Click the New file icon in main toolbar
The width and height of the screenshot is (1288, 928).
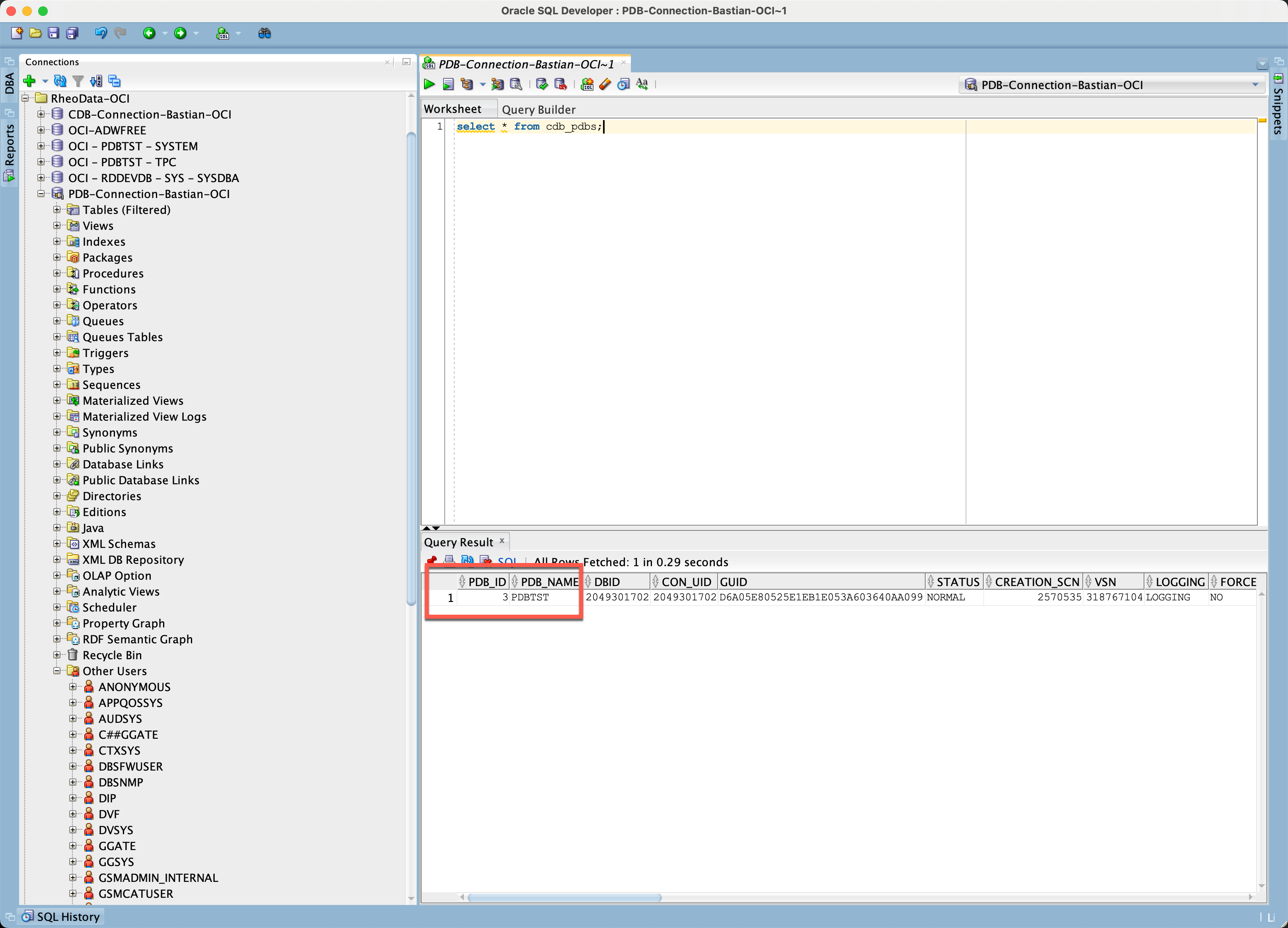16,33
